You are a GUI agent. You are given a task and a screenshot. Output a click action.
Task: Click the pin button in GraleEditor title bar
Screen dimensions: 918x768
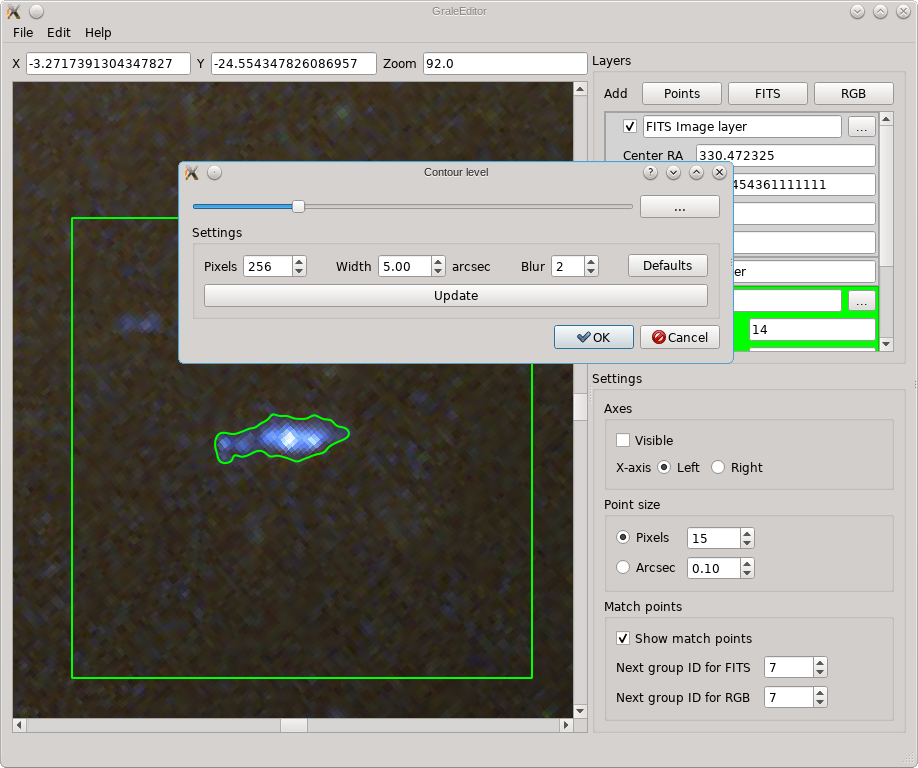point(36,11)
